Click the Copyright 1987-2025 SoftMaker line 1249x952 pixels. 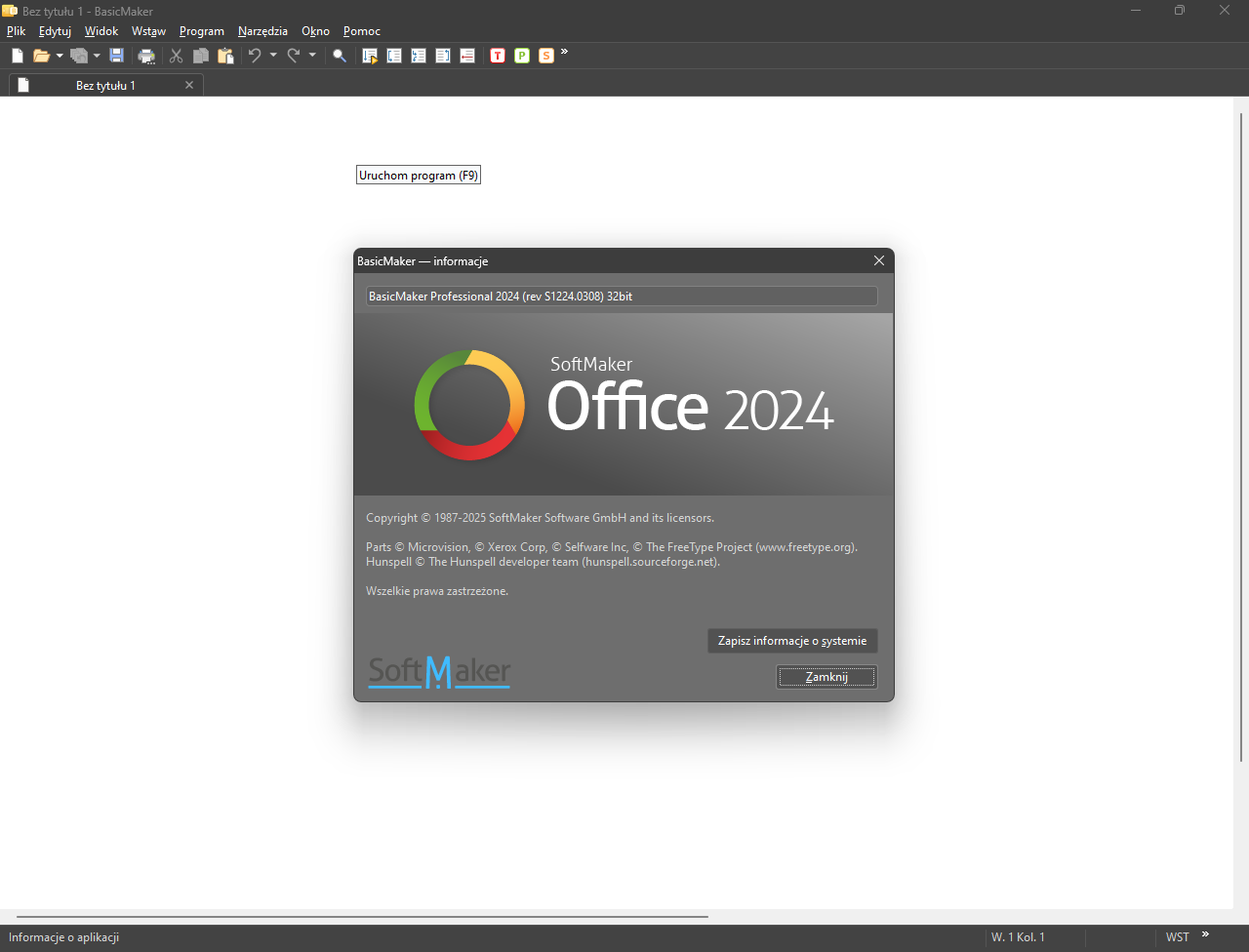pos(540,518)
